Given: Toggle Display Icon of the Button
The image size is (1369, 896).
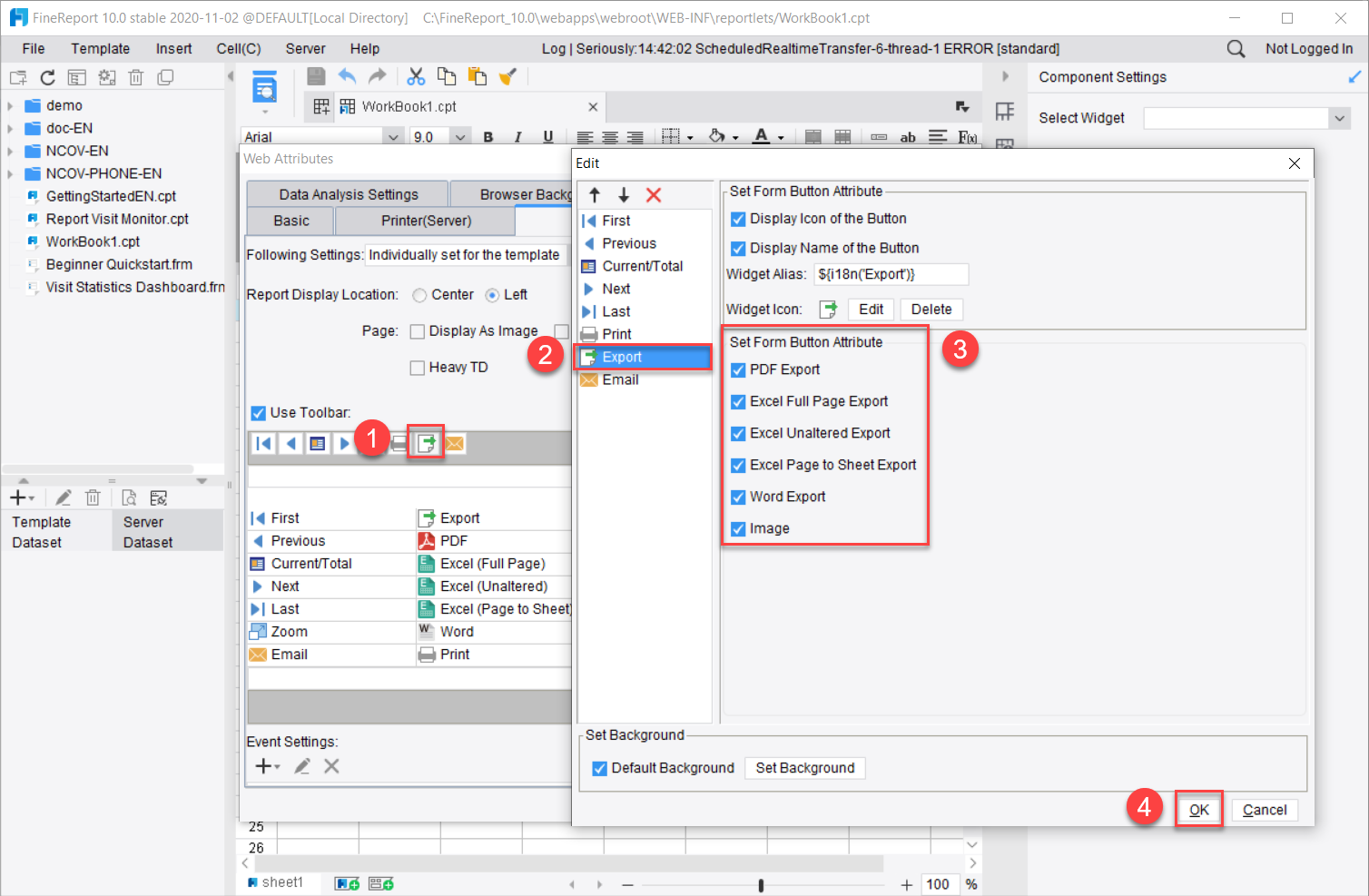Looking at the screenshot, I should pos(738,220).
